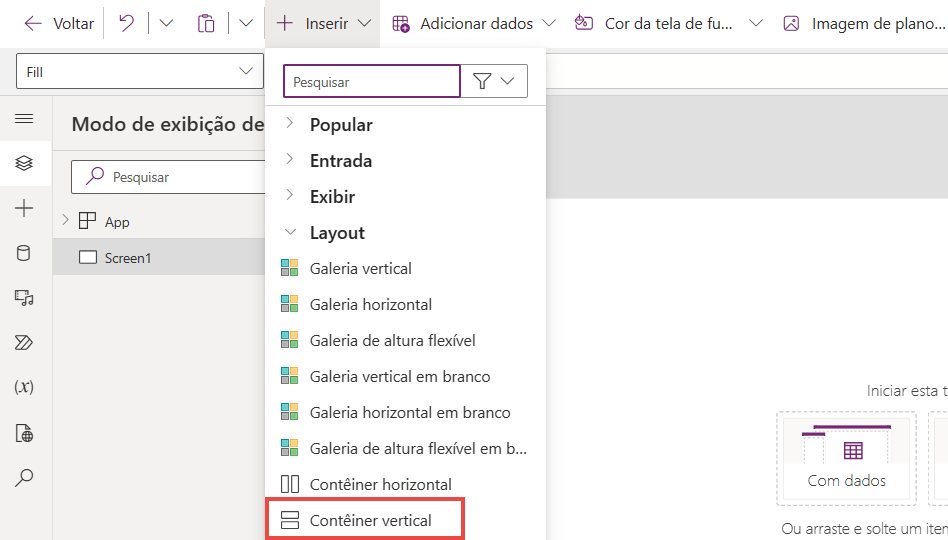Click the Voltar back arrow button

coord(59,24)
